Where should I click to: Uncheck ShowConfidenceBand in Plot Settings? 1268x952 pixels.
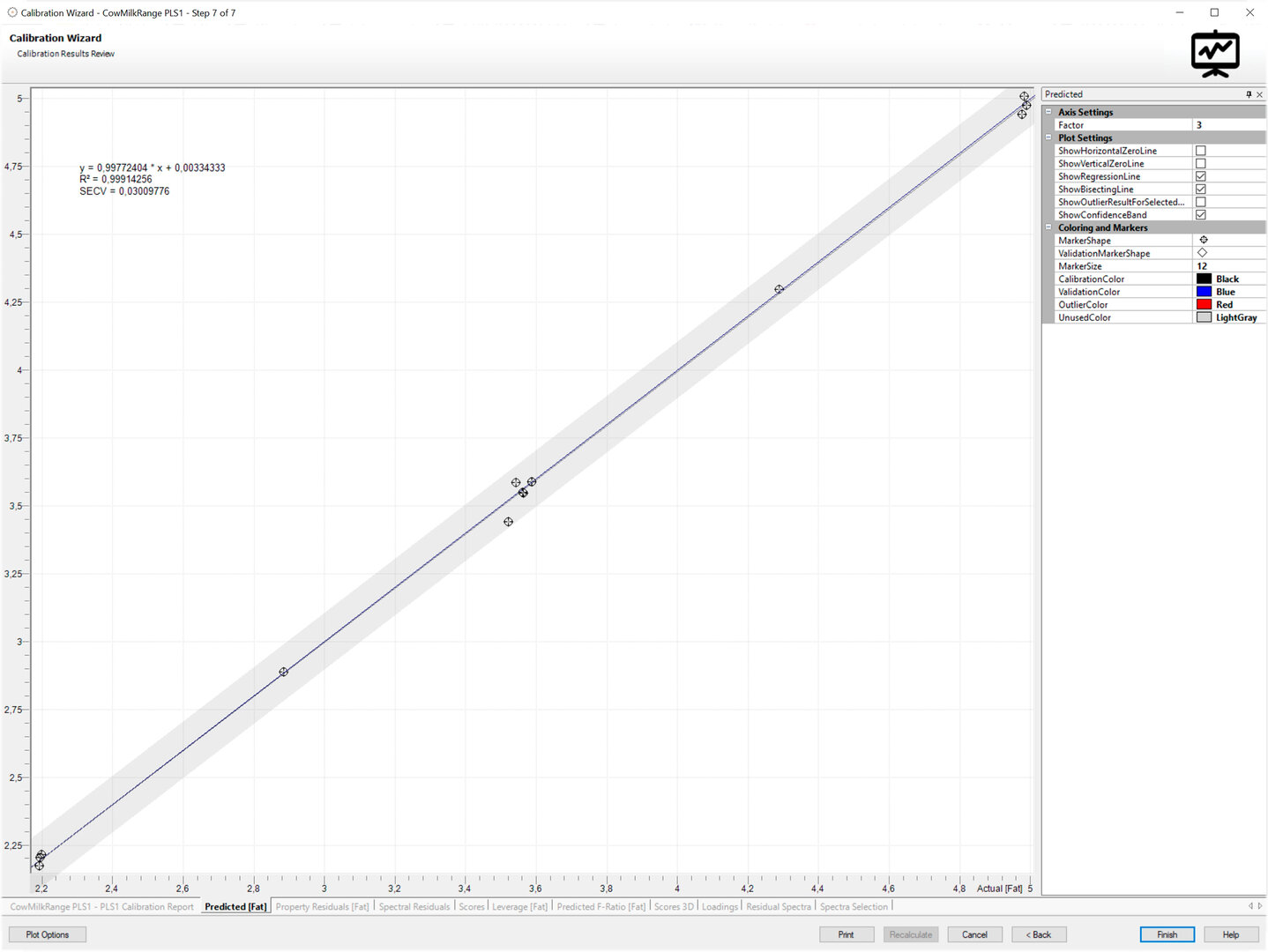(x=1201, y=214)
